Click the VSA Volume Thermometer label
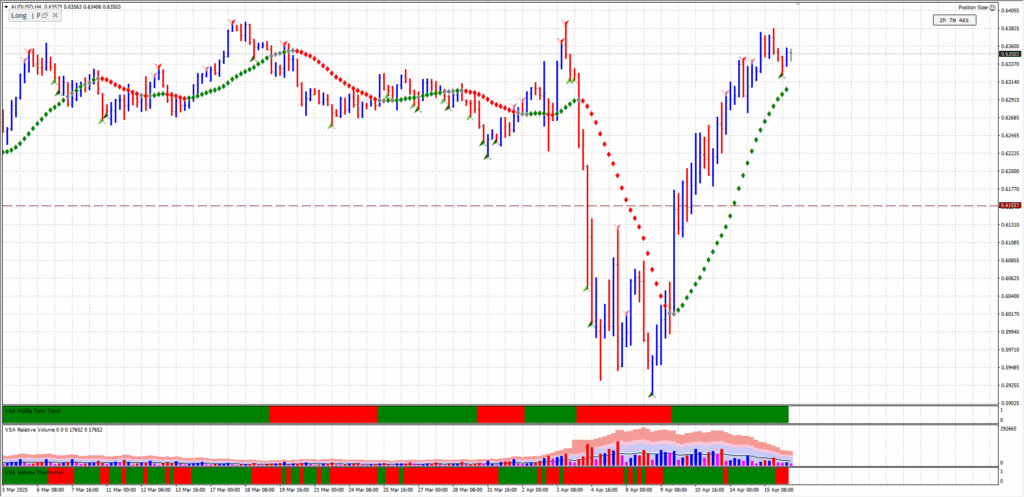This screenshot has height=497, width=1024. pos(34,471)
